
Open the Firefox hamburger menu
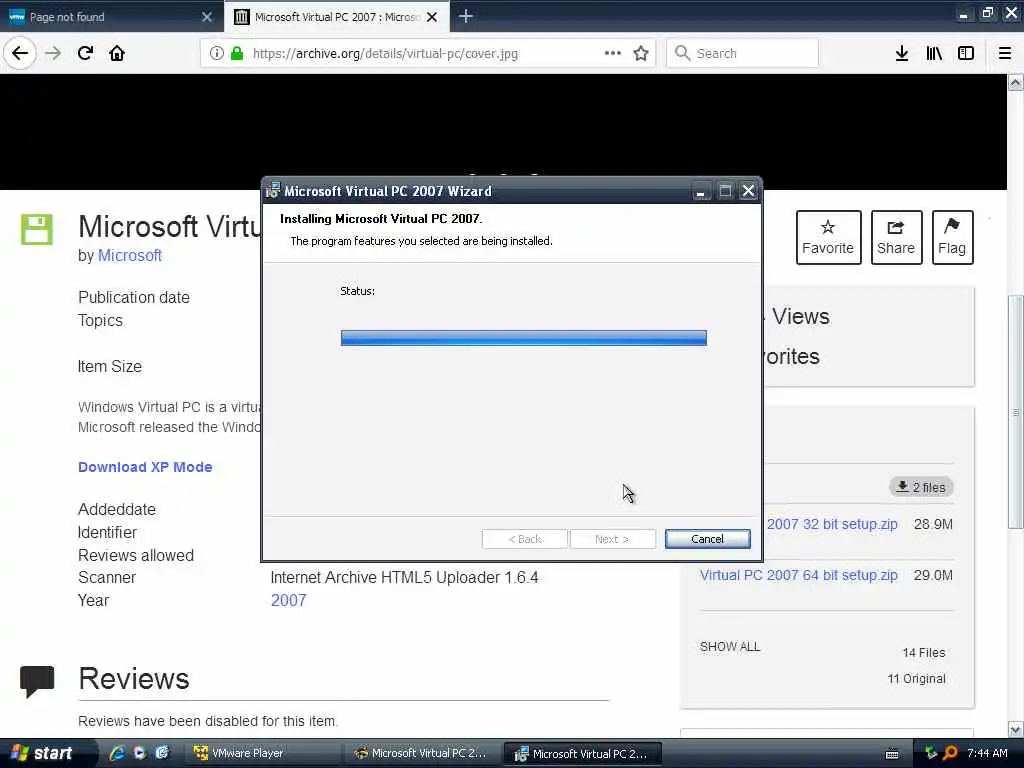point(1005,53)
